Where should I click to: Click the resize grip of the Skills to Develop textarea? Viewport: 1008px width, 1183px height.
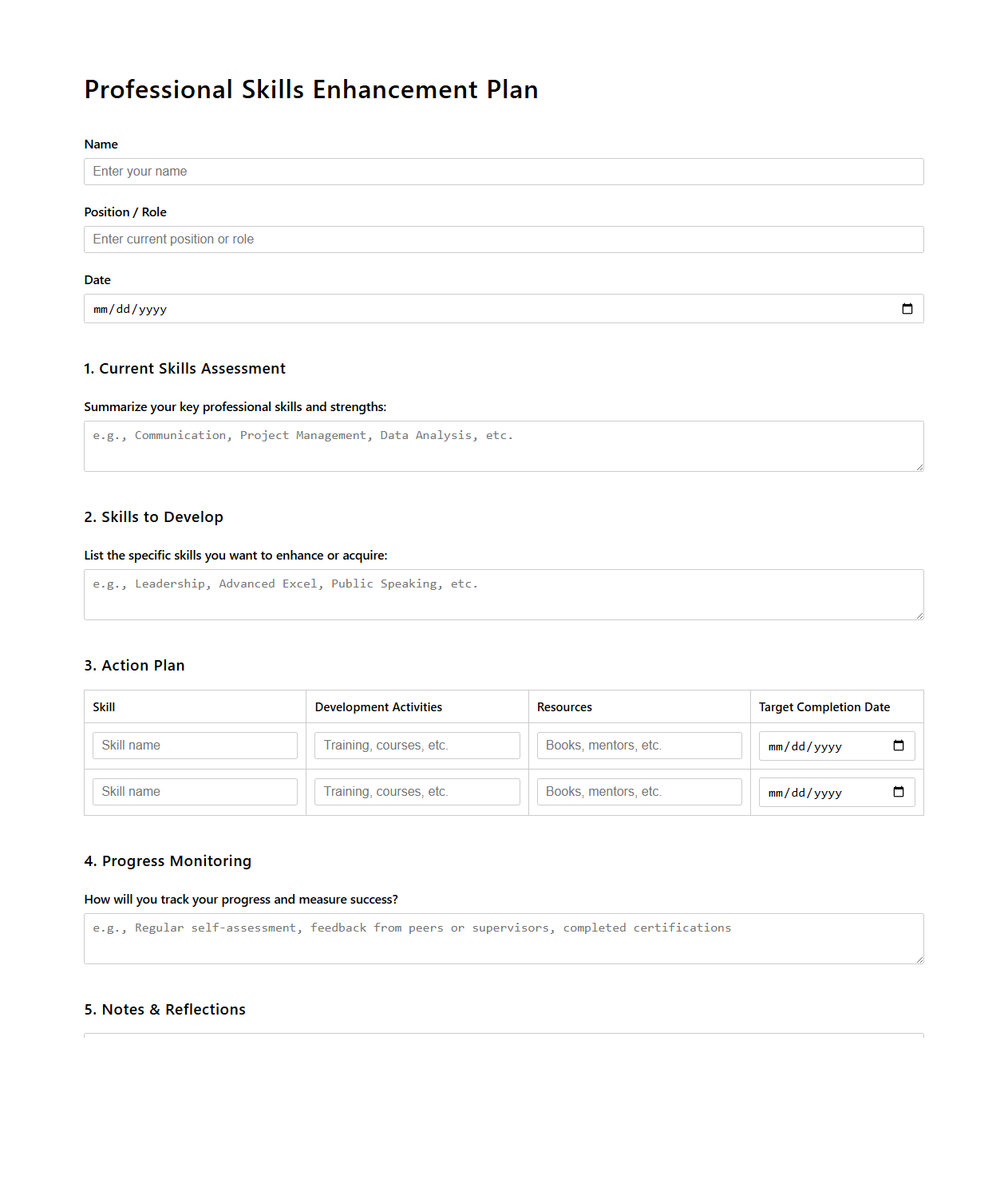click(x=919, y=615)
